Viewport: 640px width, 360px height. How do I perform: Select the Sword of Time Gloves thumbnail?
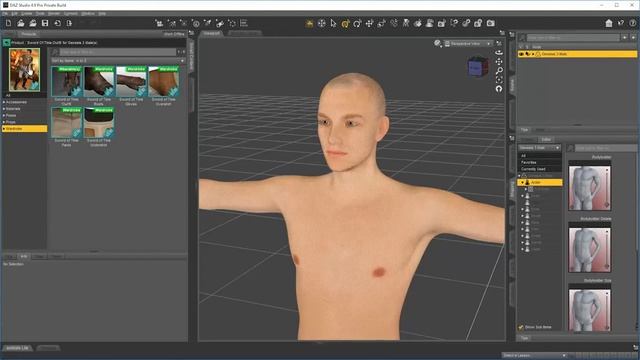[131, 82]
